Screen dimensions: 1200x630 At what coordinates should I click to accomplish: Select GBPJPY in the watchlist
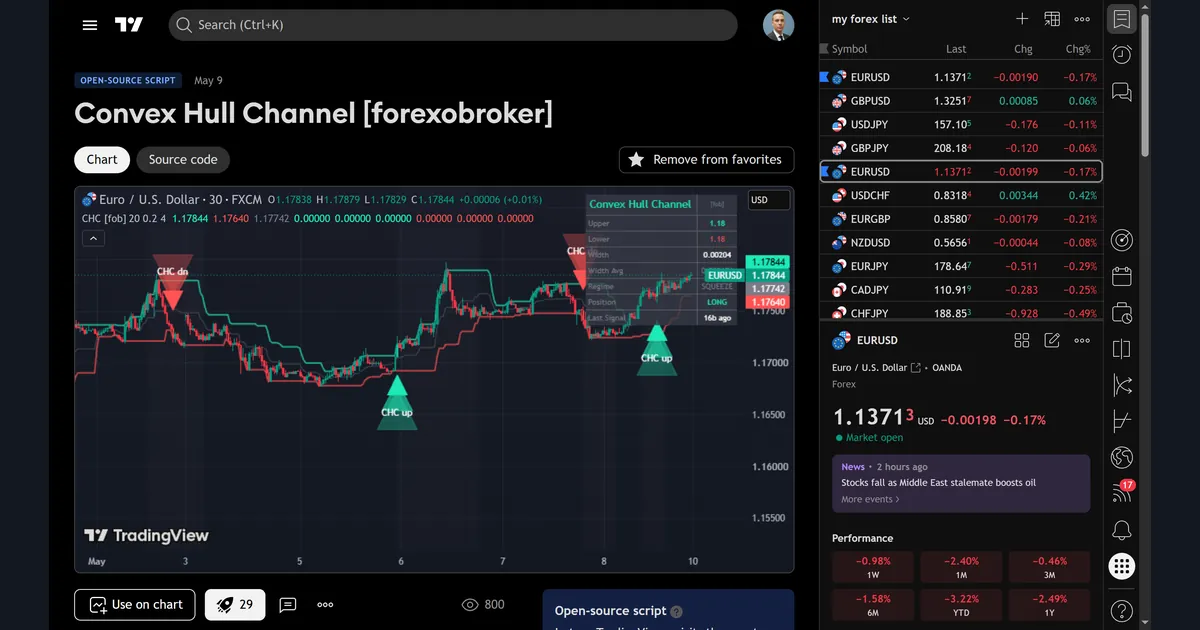point(961,148)
